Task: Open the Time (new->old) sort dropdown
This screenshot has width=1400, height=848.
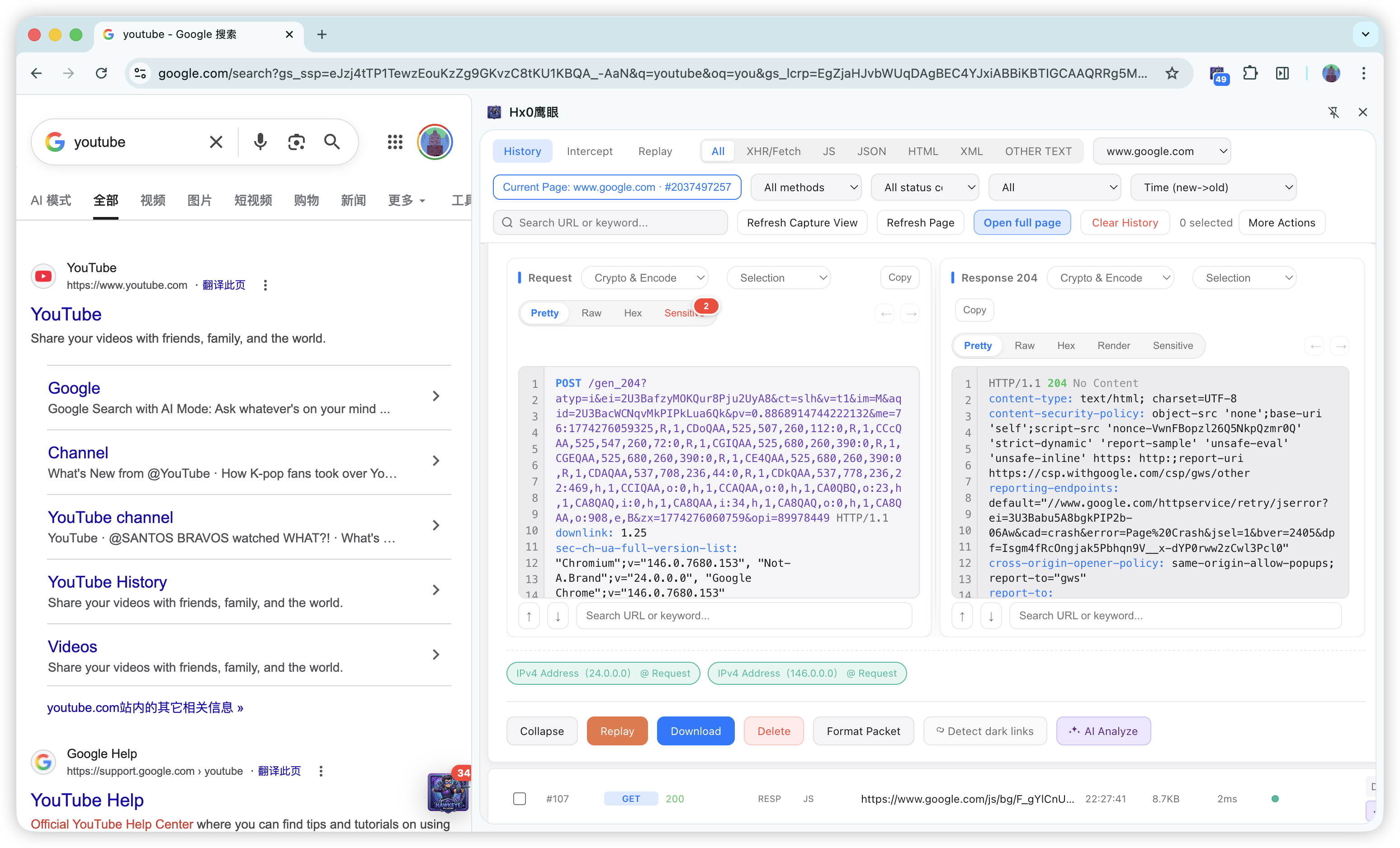Action: click(x=1213, y=188)
